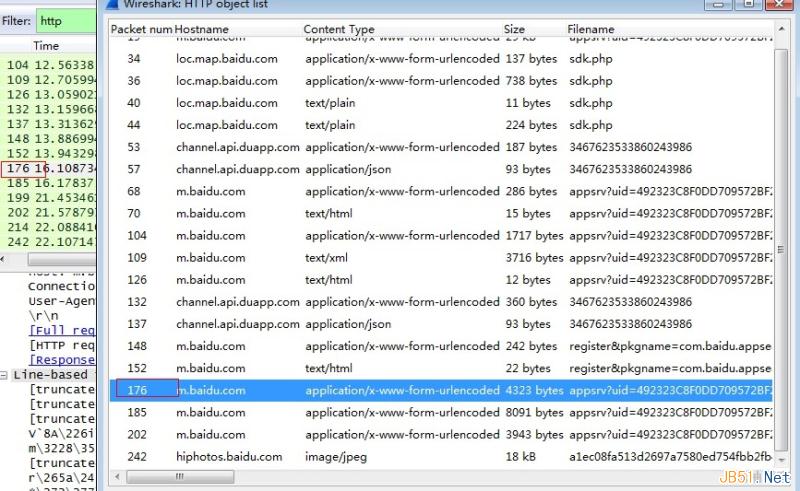Select packet 176 in main packet list
Viewport: 800px width, 491px height.
tap(48, 168)
